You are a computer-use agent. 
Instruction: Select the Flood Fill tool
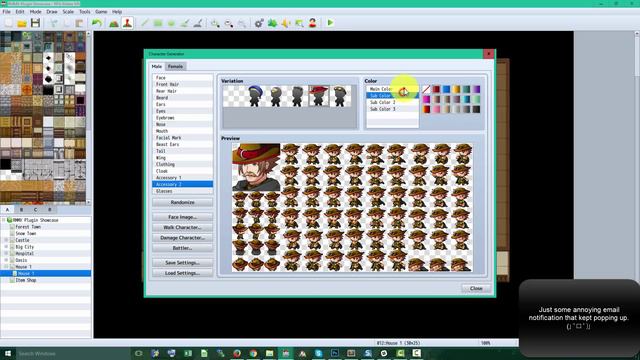click(184, 23)
